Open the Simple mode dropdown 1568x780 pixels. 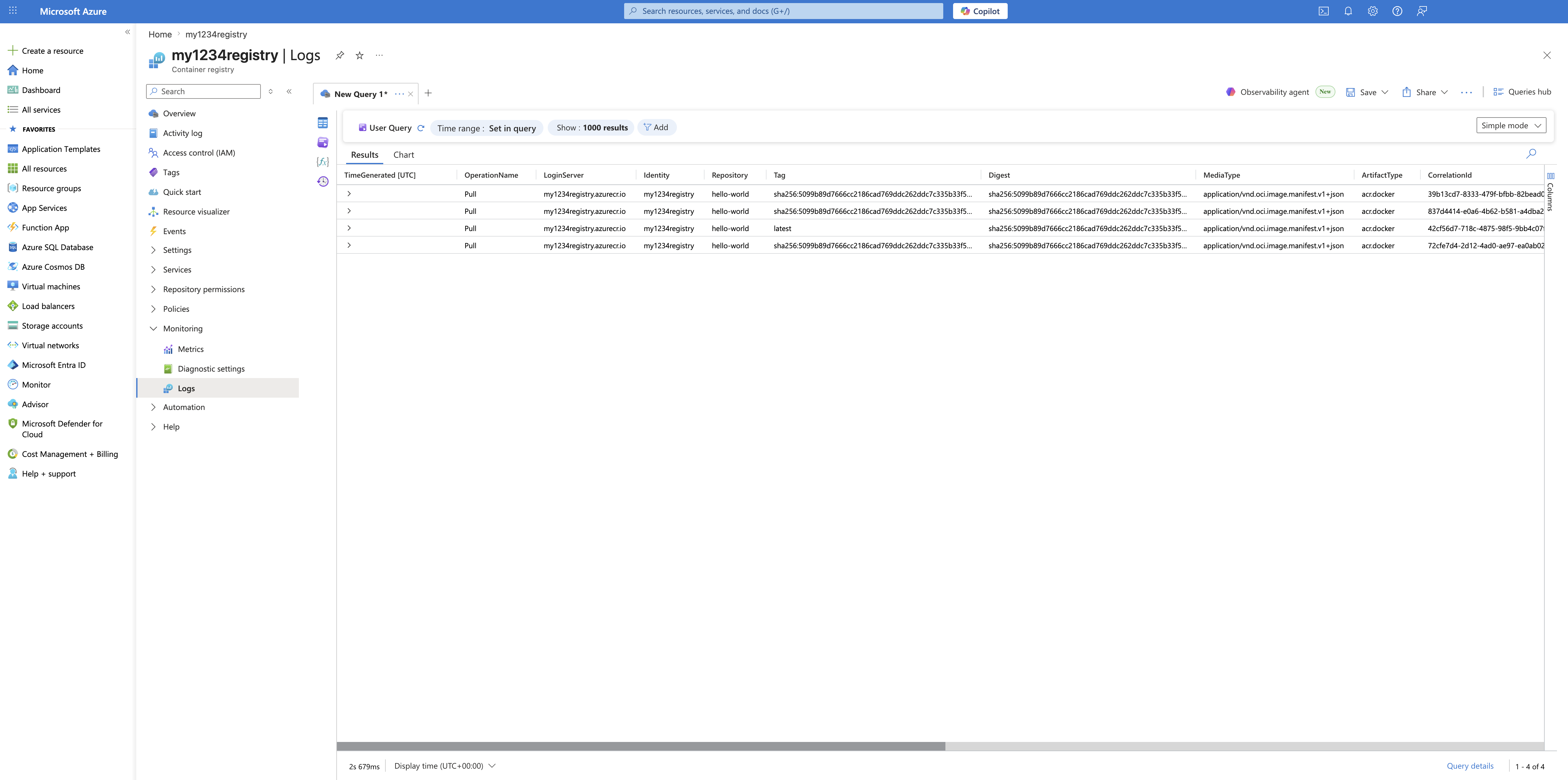pyautogui.click(x=1511, y=125)
